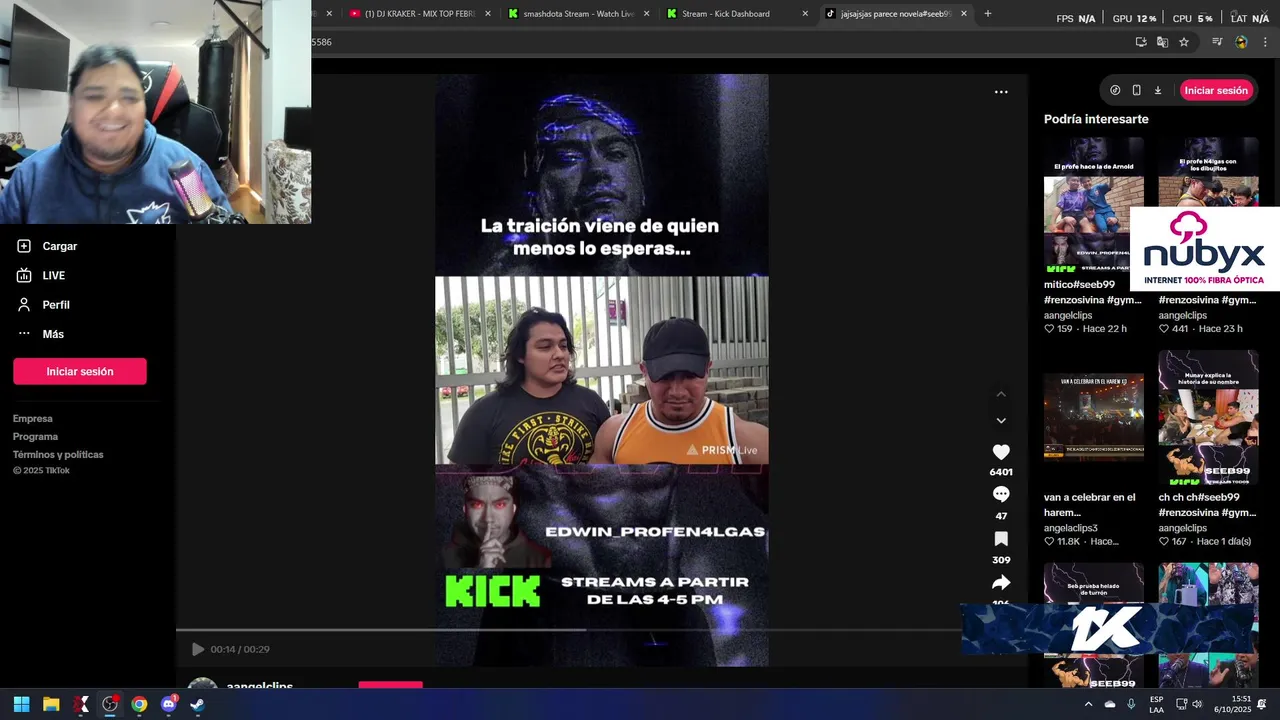Click the download icon in top pill

[1158, 90]
